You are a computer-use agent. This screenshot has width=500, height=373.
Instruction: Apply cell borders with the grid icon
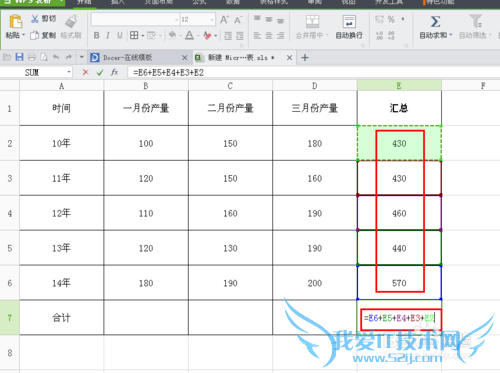tap(134, 35)
